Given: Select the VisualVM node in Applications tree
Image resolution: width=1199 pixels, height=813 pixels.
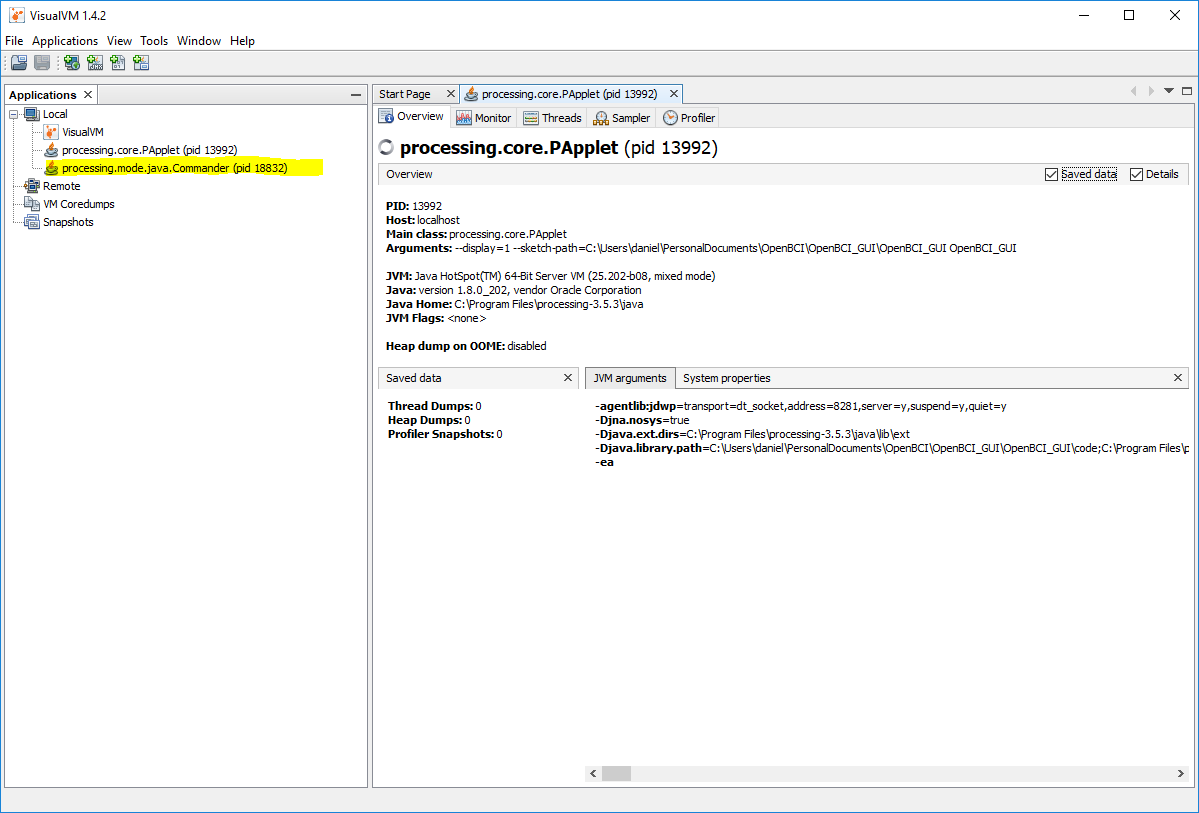Looking at the screenshot, I should click(x=82, y=132).
